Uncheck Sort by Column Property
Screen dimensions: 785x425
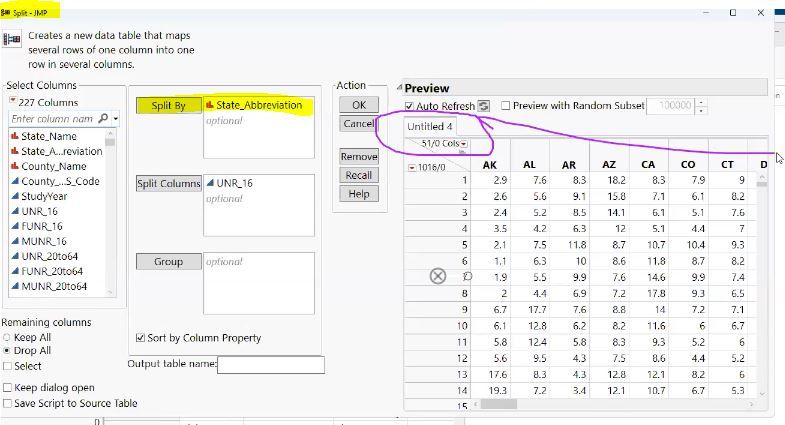pos(139,338)
